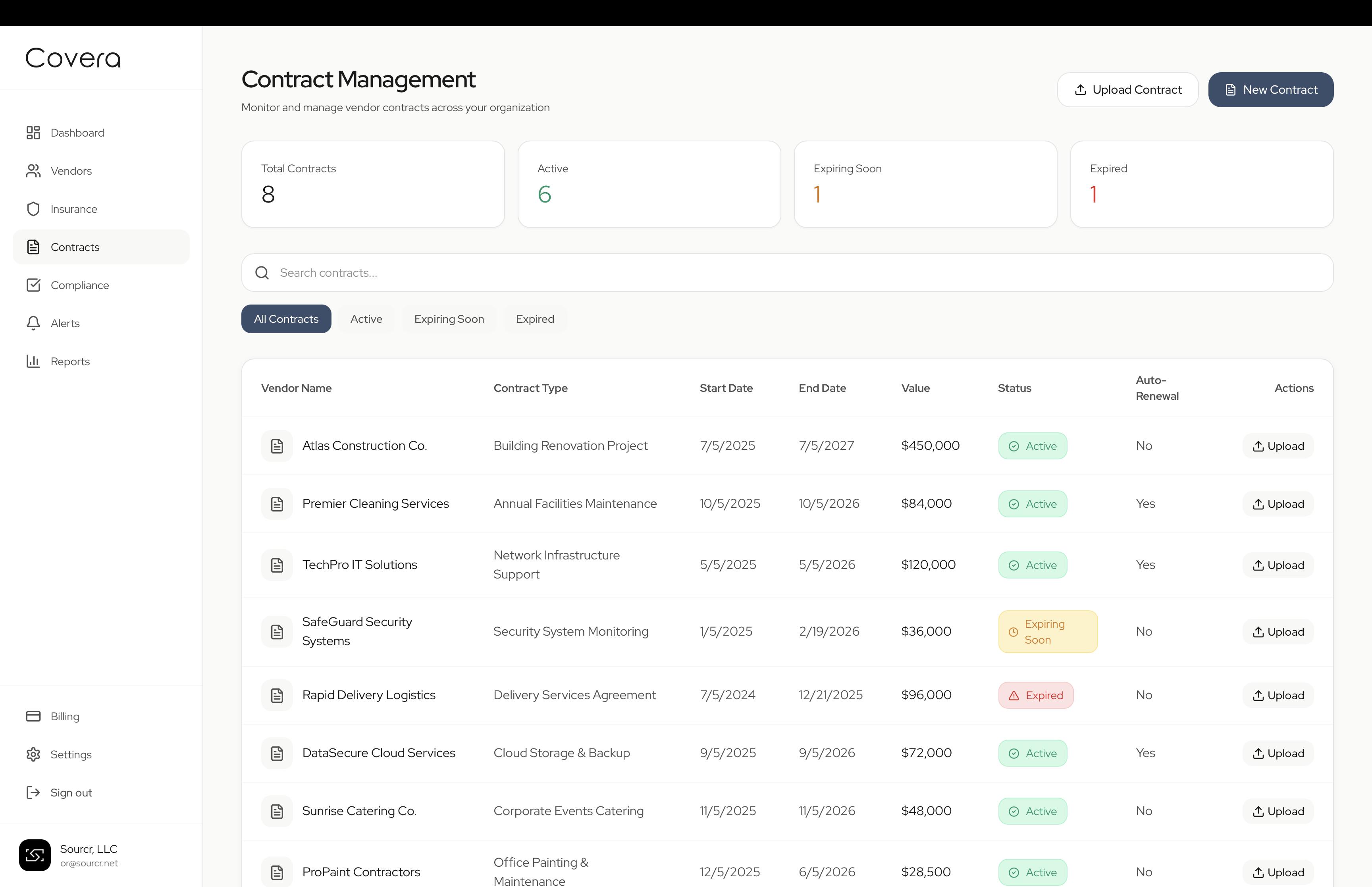Click the Sign out arrow icon

[x=33, y=793]
